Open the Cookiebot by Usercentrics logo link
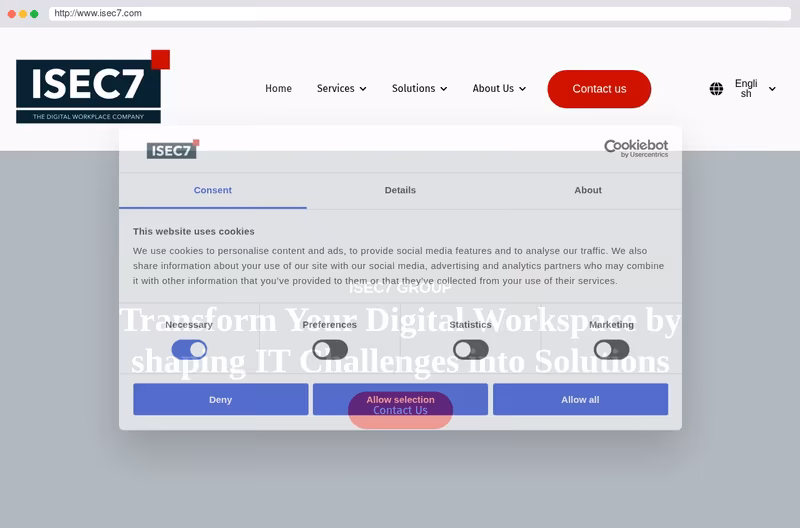 [x=636, y=148]
